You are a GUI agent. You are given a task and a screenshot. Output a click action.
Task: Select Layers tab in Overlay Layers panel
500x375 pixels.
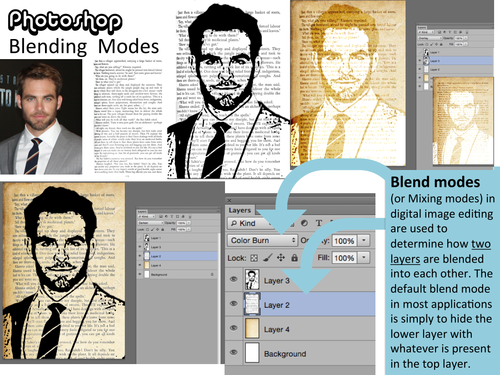coord(422,28)
